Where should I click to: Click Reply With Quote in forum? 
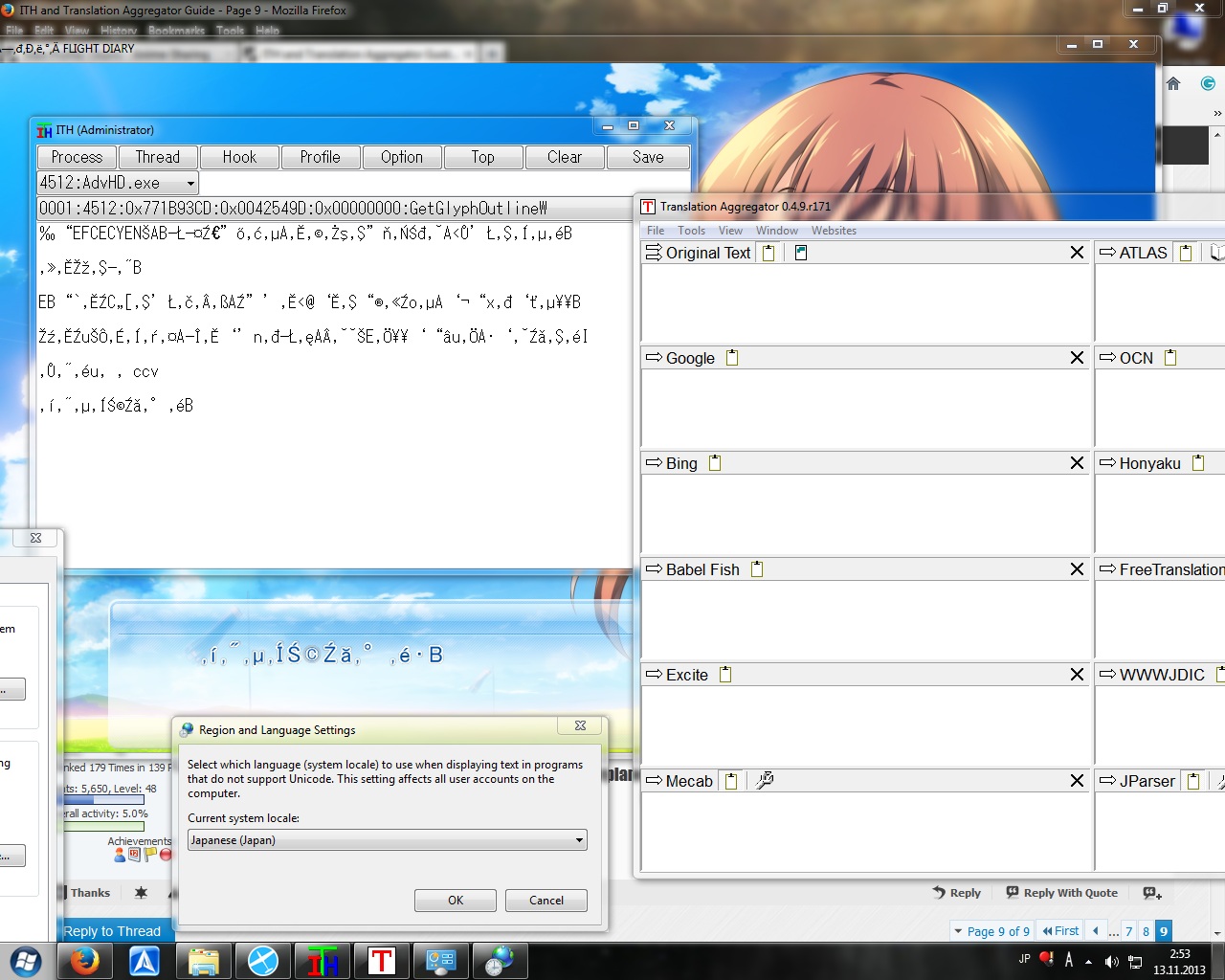tap(1061, 893)
